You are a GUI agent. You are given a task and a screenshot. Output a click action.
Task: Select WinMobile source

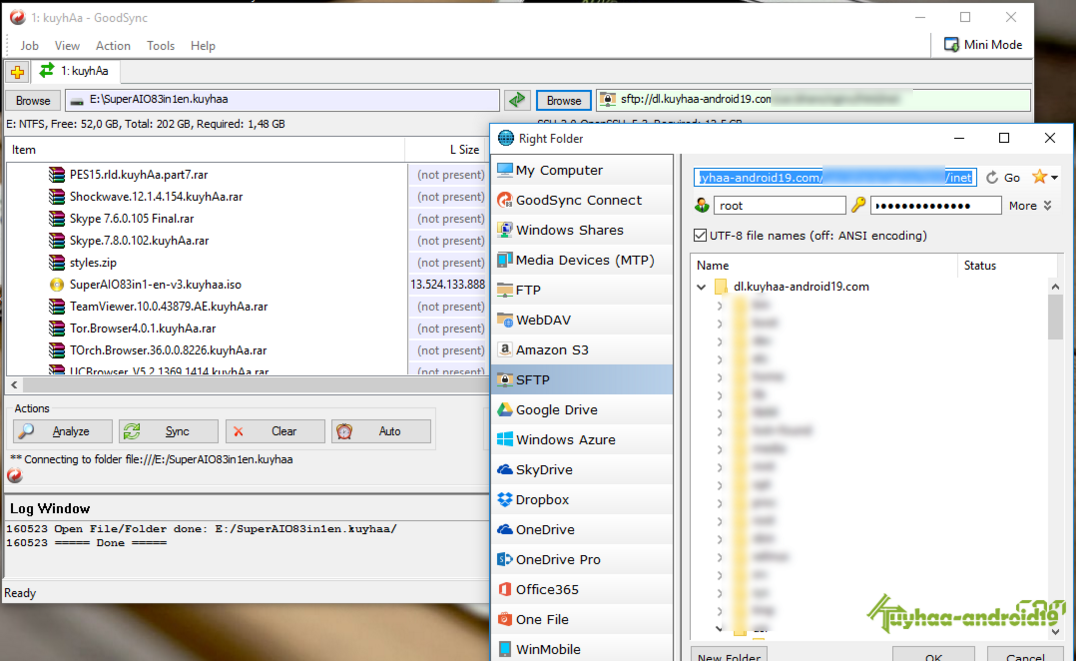coord(583,649)
